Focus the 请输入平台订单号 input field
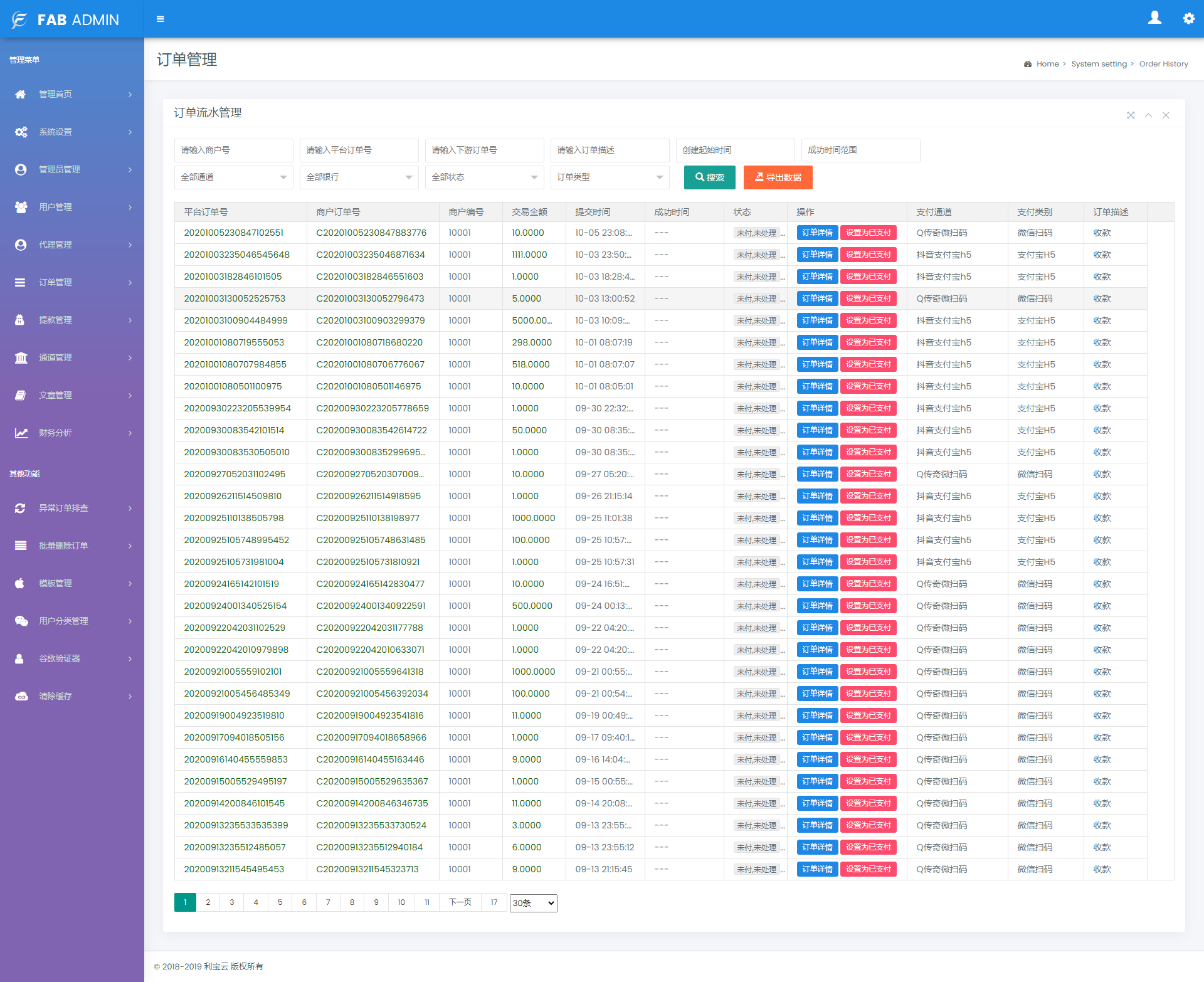 pos(359,150)
